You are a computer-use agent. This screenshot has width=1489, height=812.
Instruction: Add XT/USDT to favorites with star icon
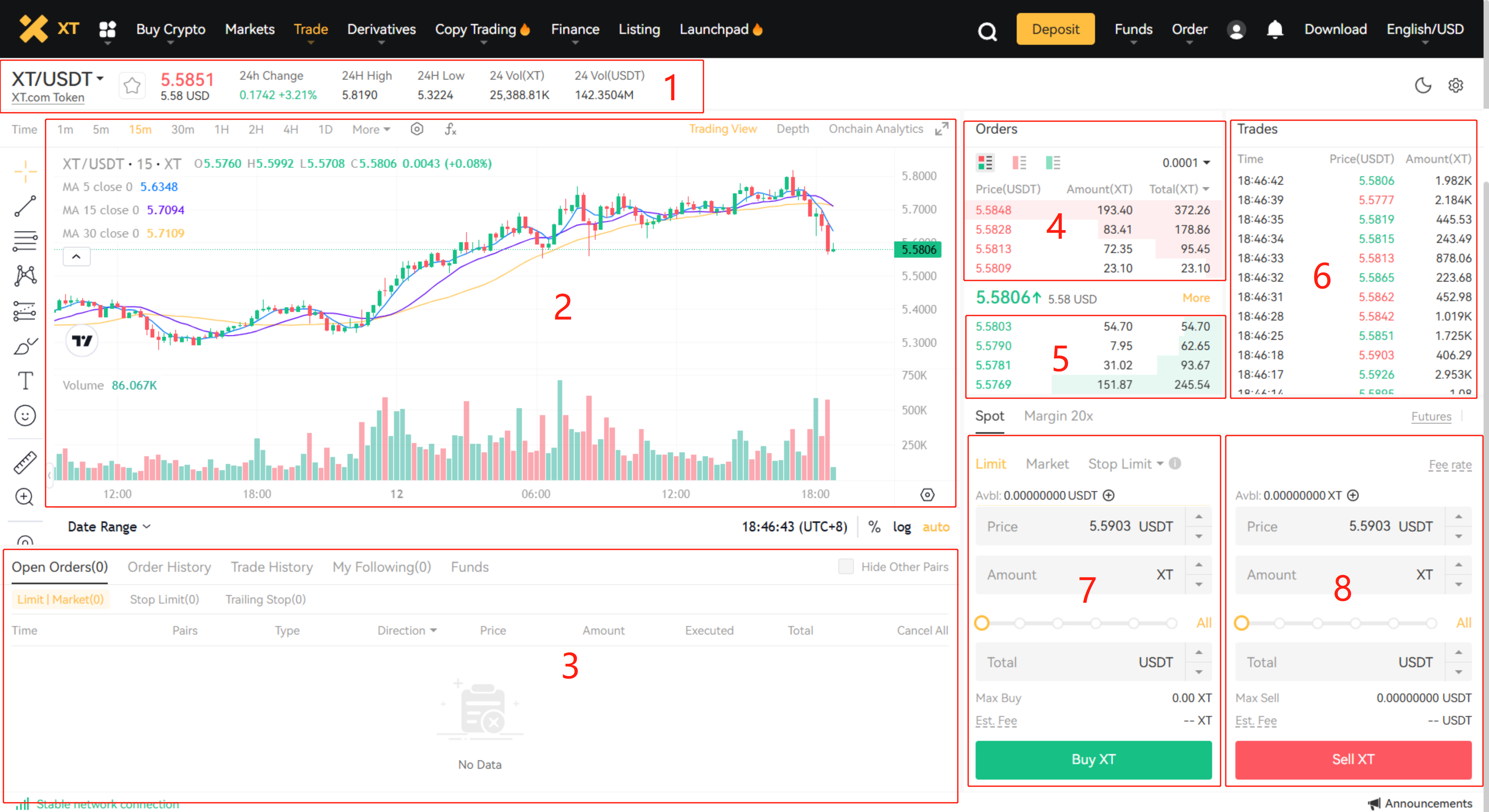[x=132, y=86]
